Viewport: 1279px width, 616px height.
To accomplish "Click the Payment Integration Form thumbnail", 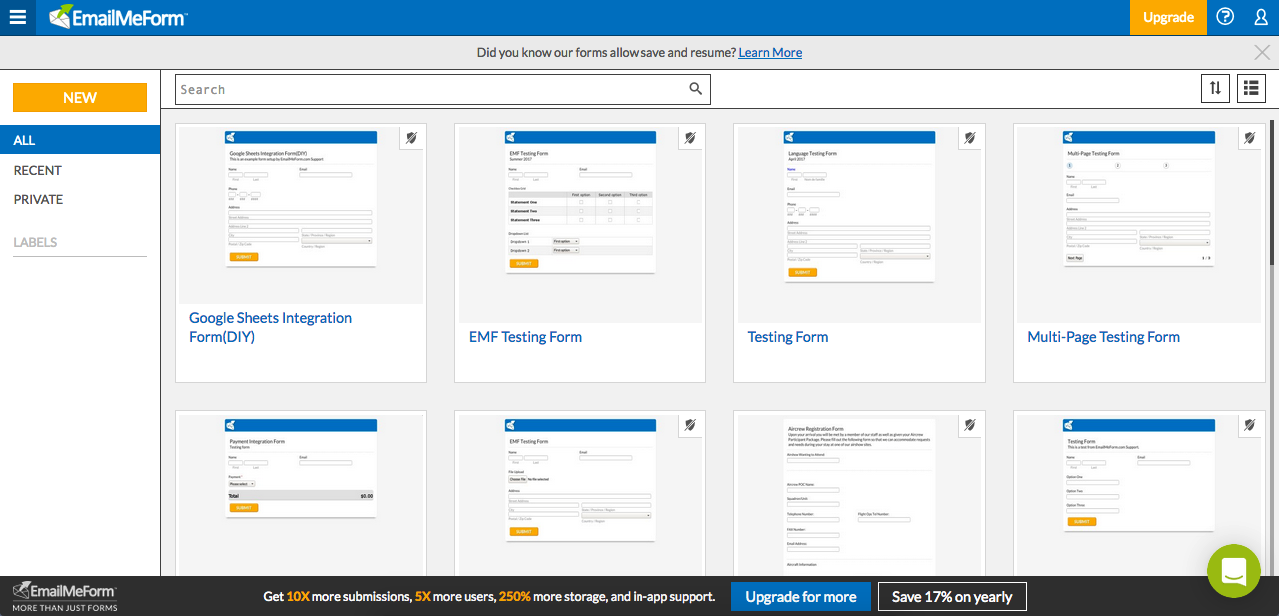I will [x=301, y=494].
